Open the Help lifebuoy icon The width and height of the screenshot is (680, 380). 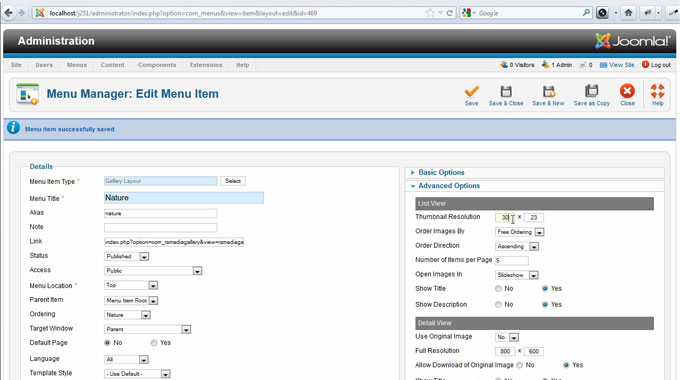[657, 91]
